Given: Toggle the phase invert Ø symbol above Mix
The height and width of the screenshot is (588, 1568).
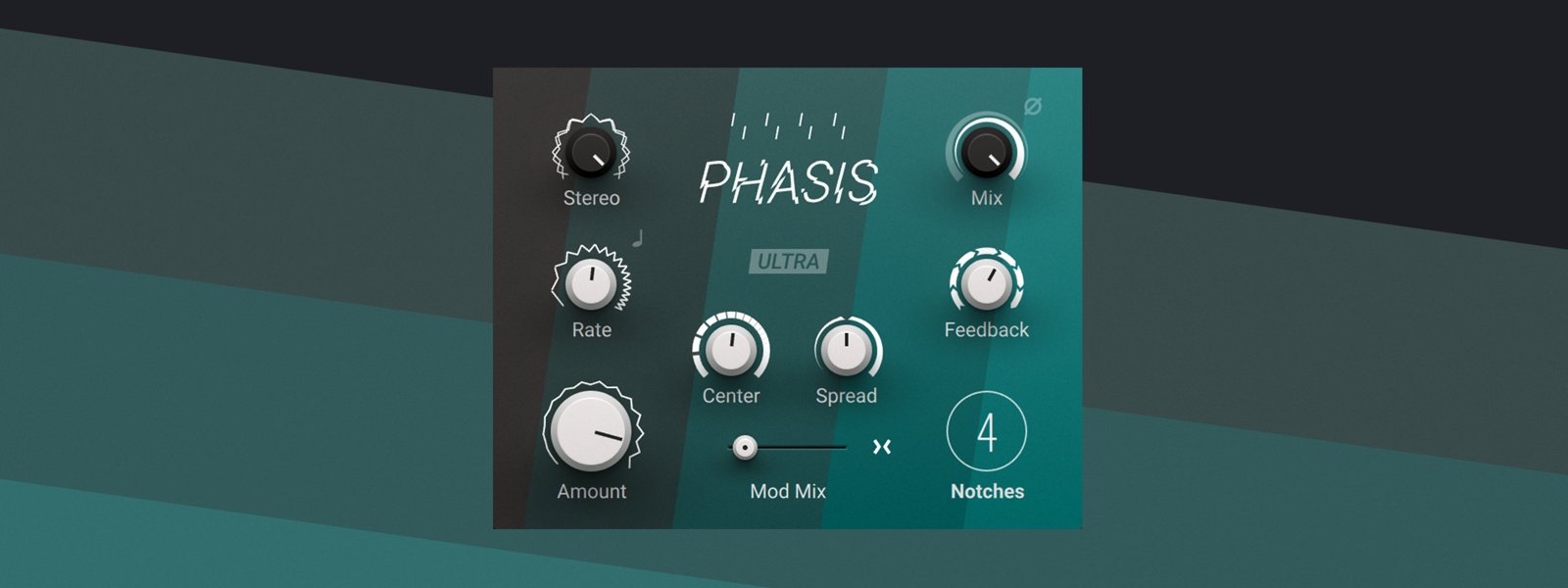Looking at the screenshot, I should click(x=1033, y=106).
